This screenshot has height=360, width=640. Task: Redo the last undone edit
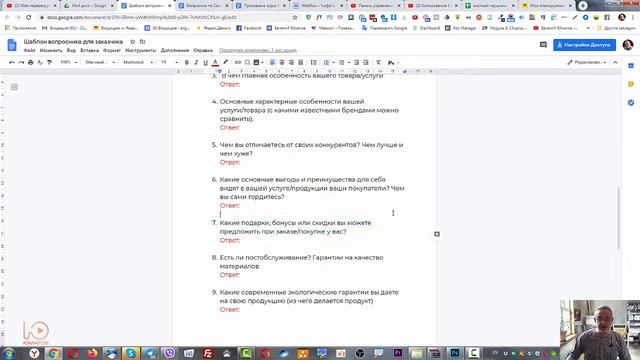21,62
